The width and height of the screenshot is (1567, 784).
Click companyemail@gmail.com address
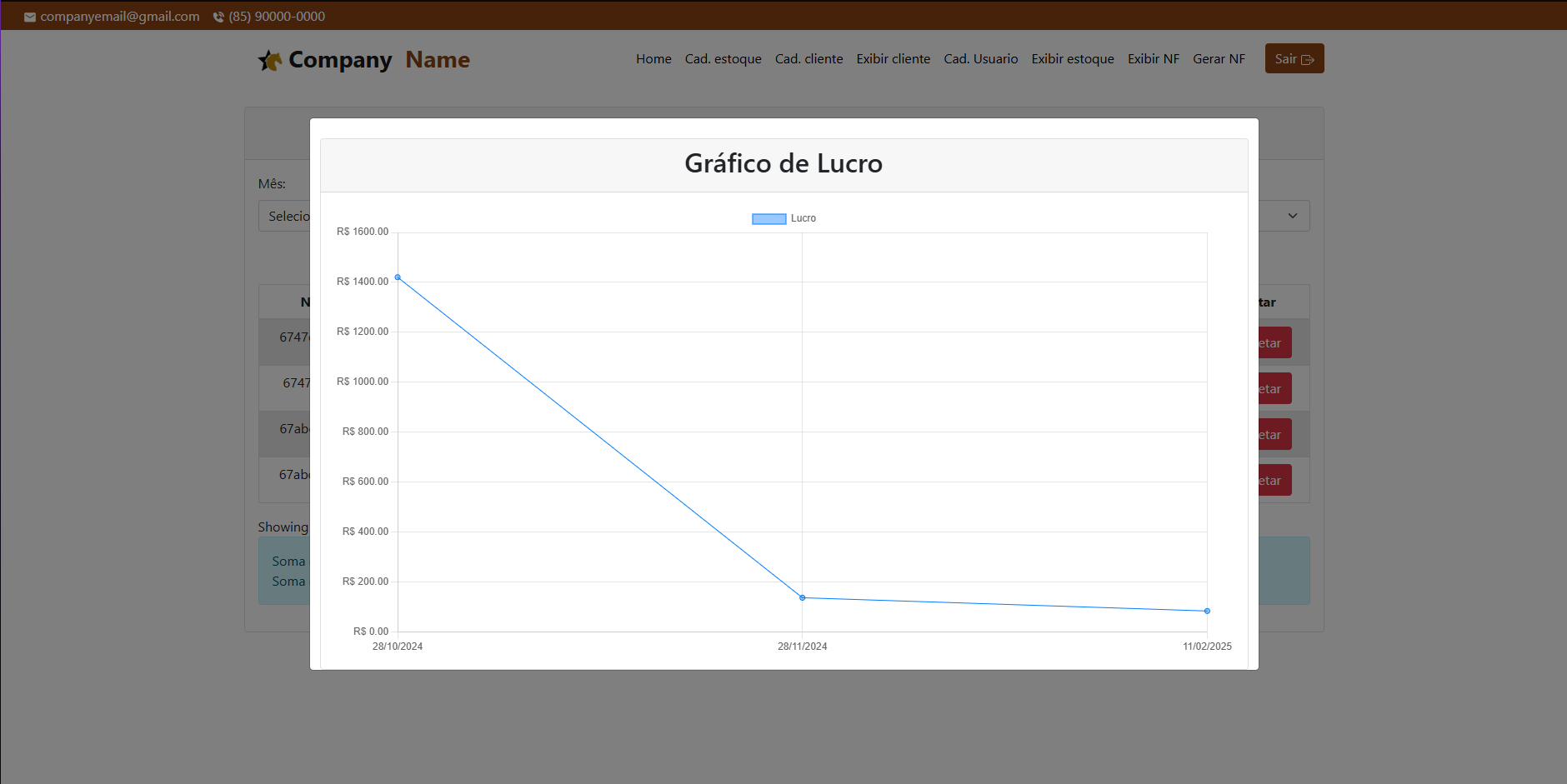(120, 17)
